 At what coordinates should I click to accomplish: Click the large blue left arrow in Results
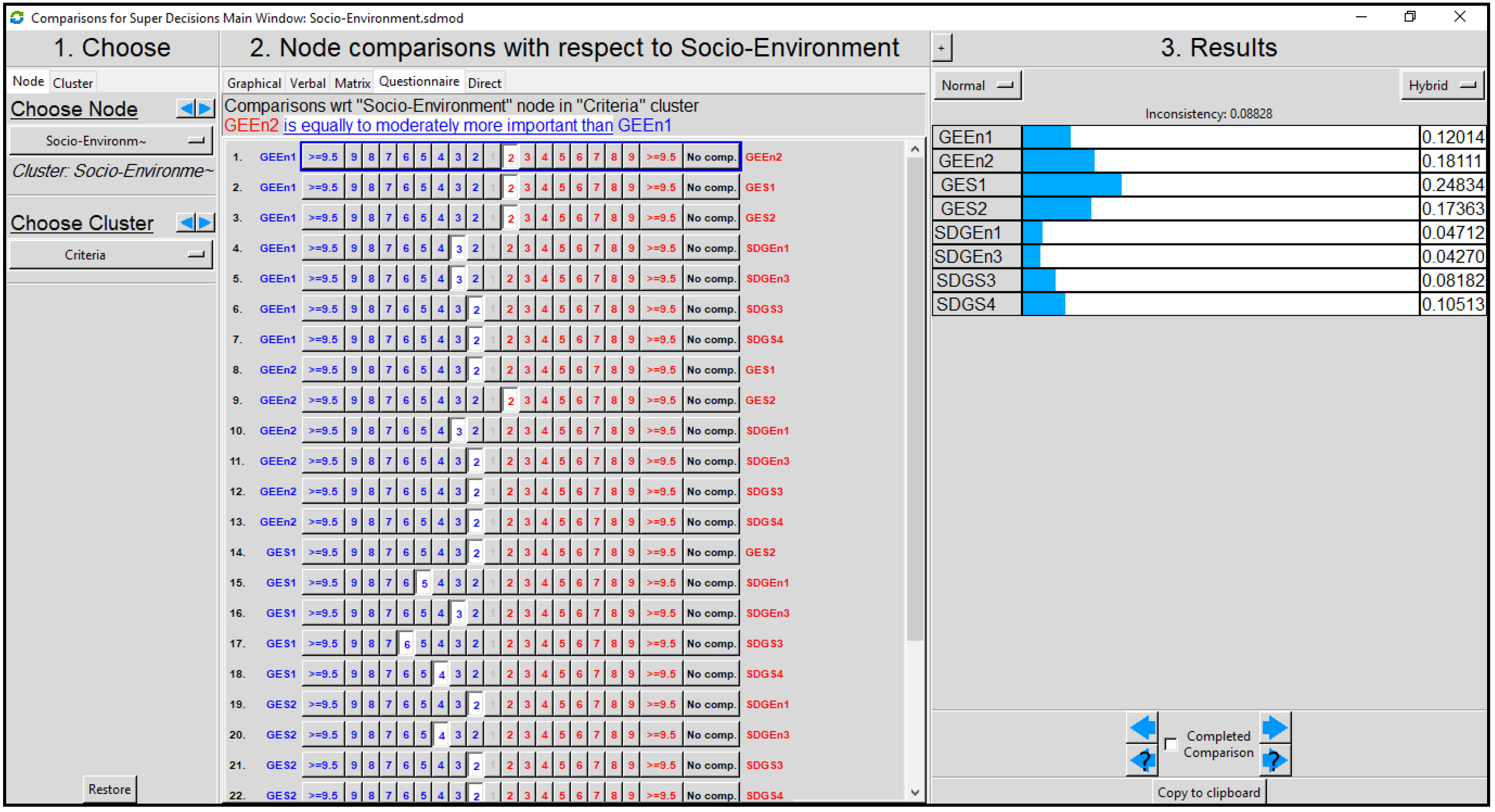click(1142, 728)
